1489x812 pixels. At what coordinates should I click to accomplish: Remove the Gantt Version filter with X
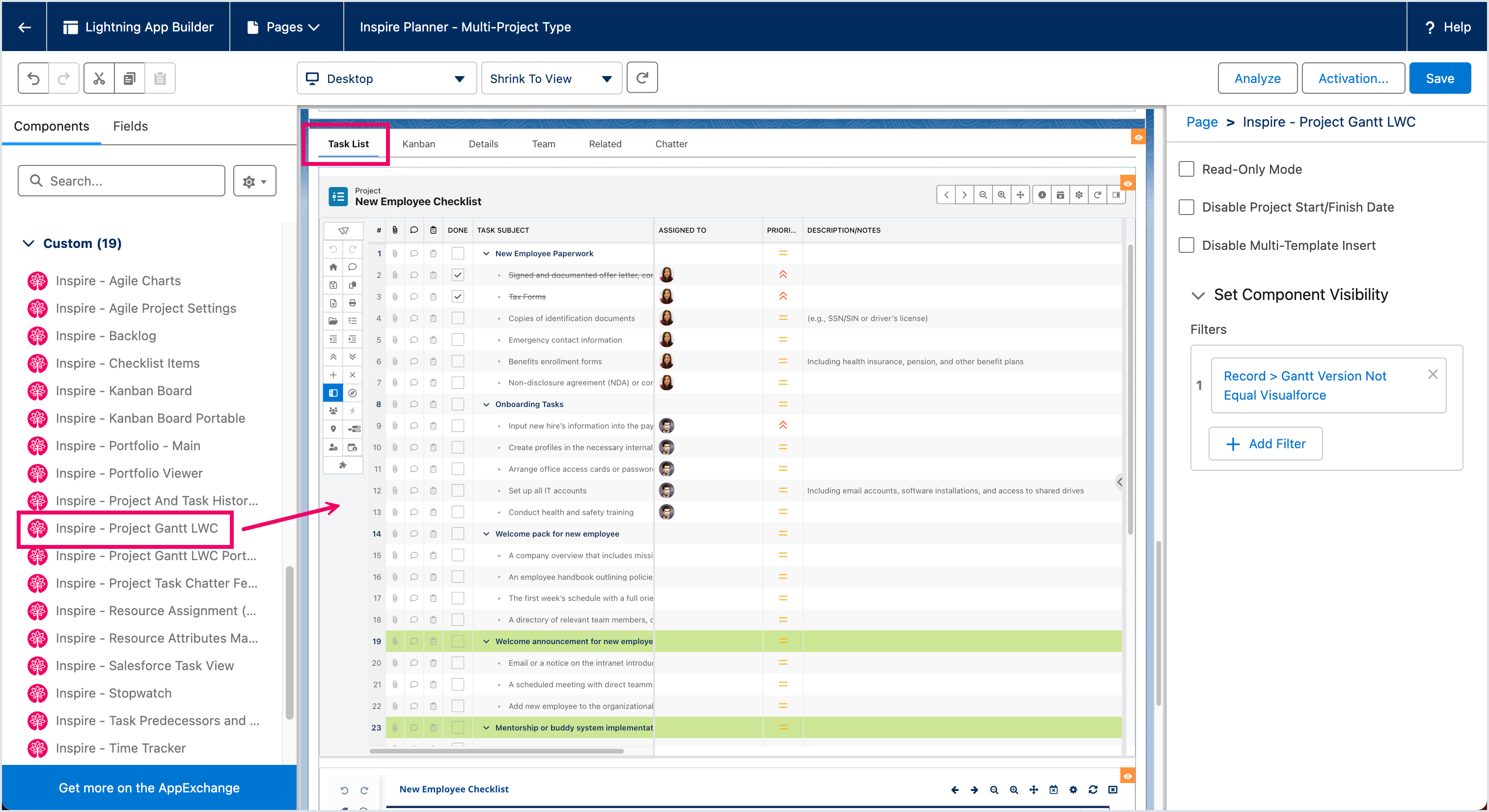tap(1433, 375)
